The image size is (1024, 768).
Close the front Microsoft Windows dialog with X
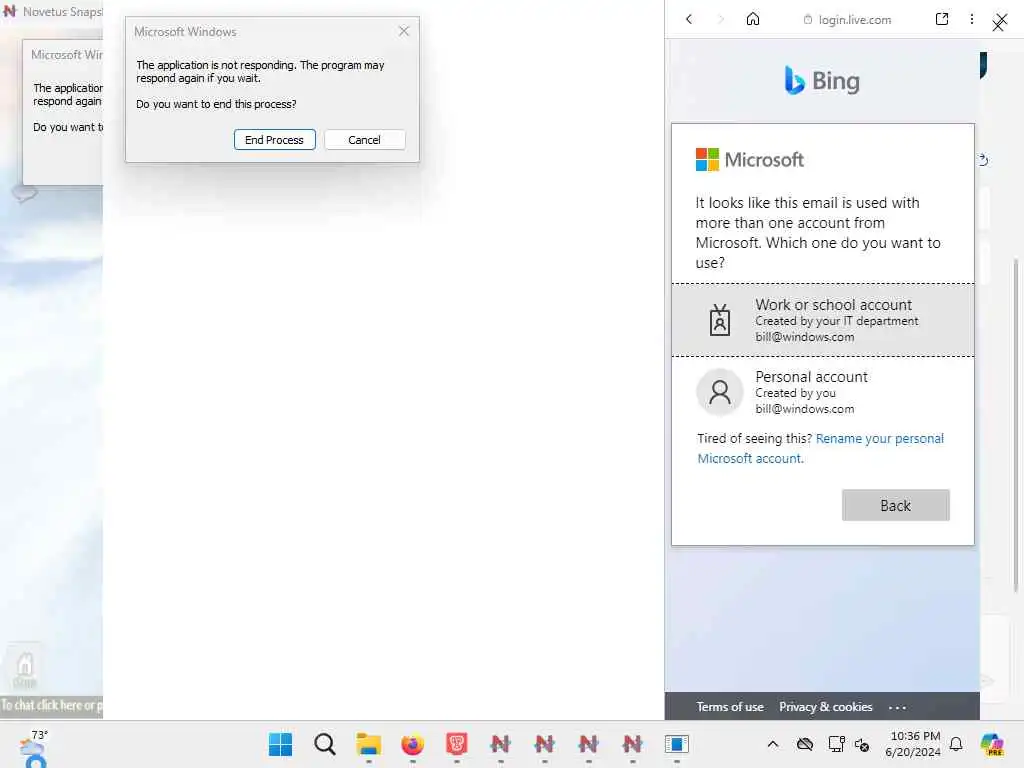click(404, 31)
